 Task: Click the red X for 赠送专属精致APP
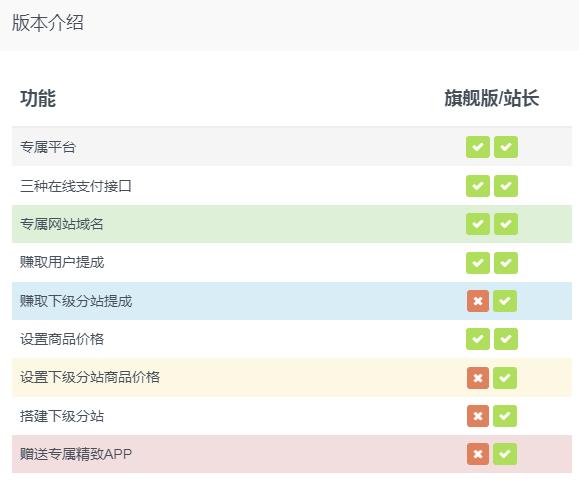pyautogui.click(x=478, y=454)
